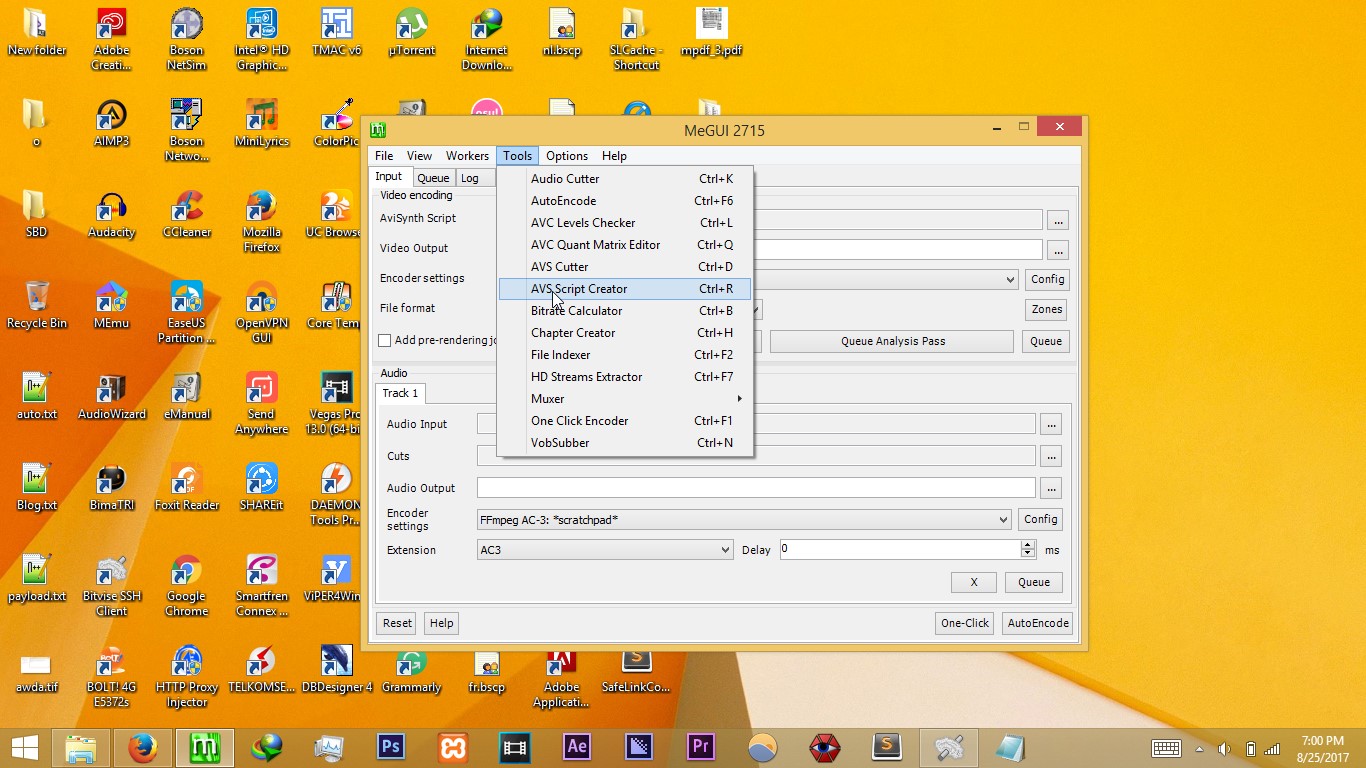
Task: Open the View menu
Action: [419, 156]
